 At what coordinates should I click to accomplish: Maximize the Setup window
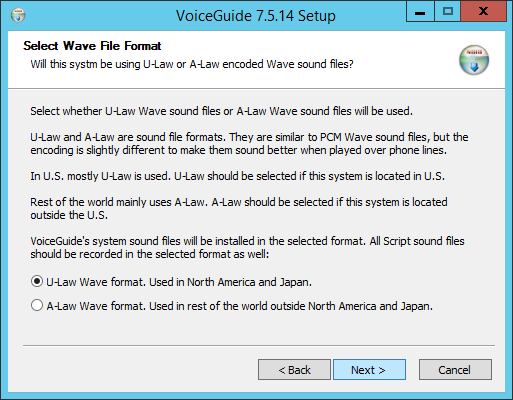click(448, 11)
